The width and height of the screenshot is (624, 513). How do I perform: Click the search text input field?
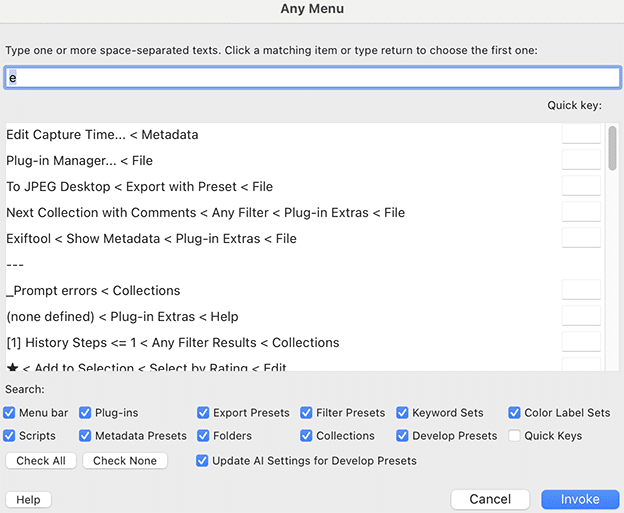tap(312, 78)
